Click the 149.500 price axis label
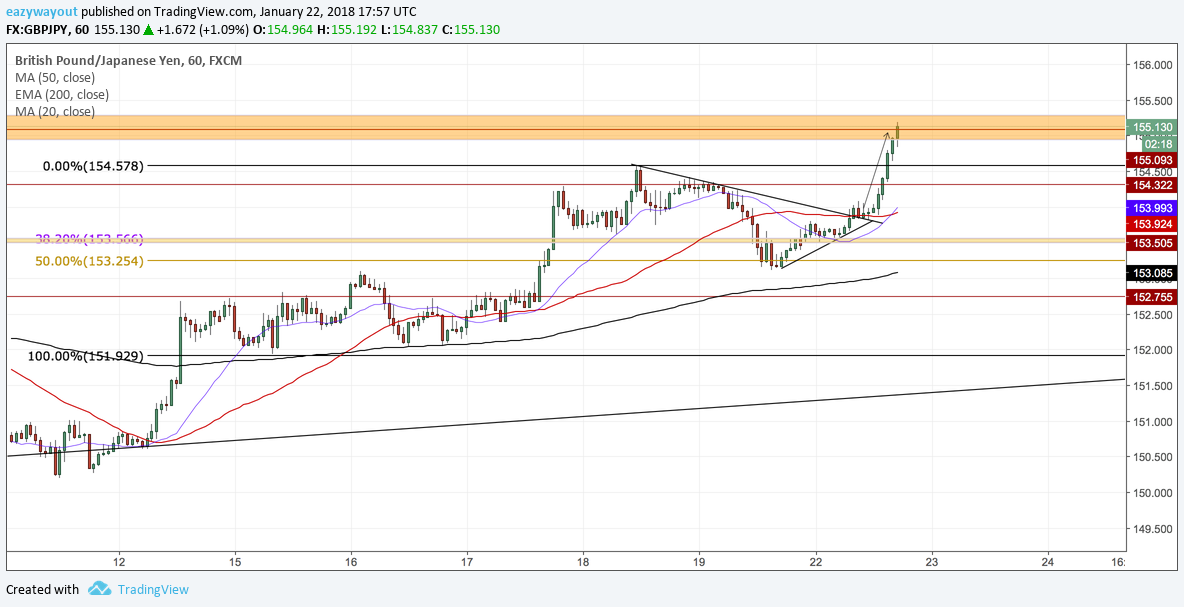This screenshot has width=1184, height=607. [1154, 528]
